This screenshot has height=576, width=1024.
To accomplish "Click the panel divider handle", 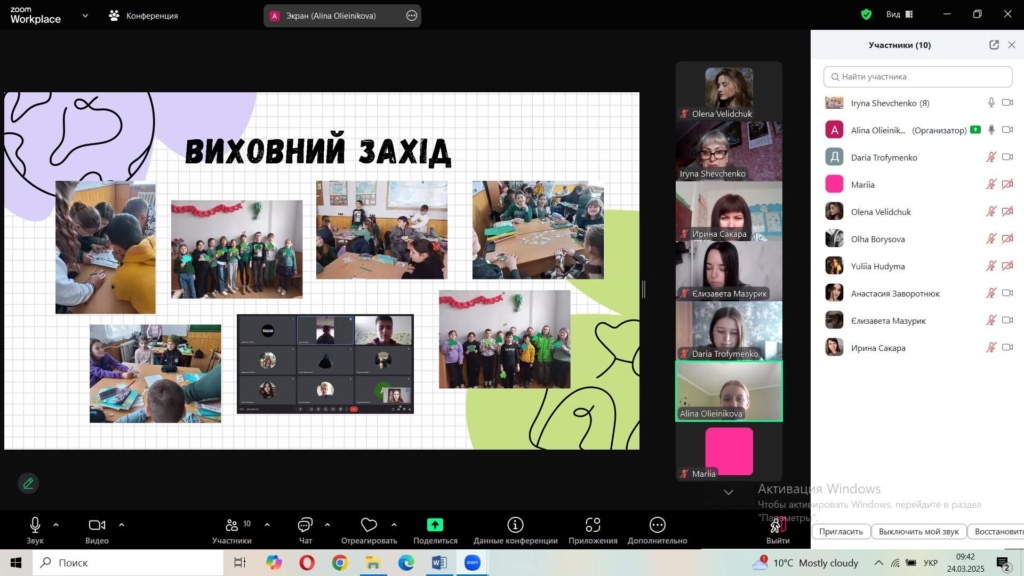I will (x=644, y=289).
